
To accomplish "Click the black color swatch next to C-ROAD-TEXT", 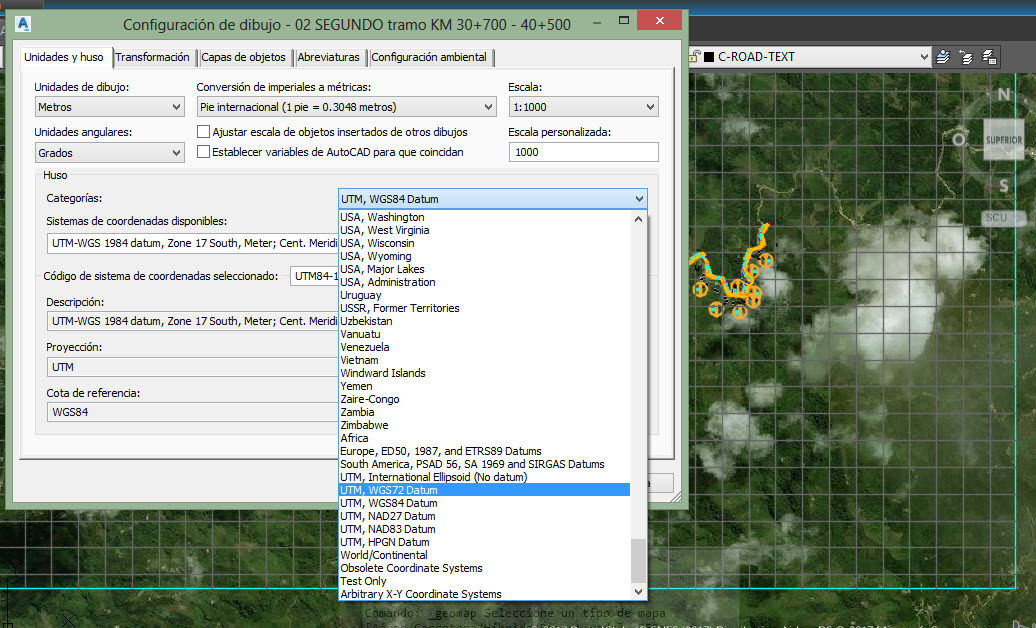I will point(707,58).
